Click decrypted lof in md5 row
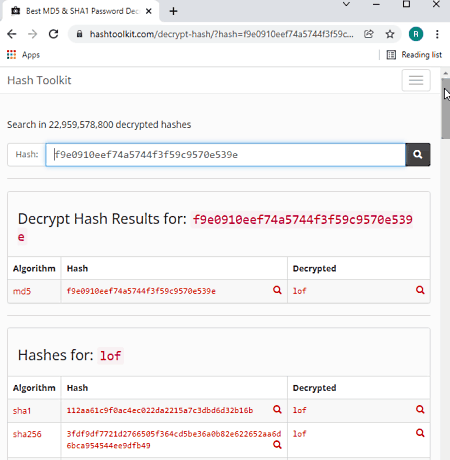The height and width of the screenshot is (460, 450). (299, 291)
